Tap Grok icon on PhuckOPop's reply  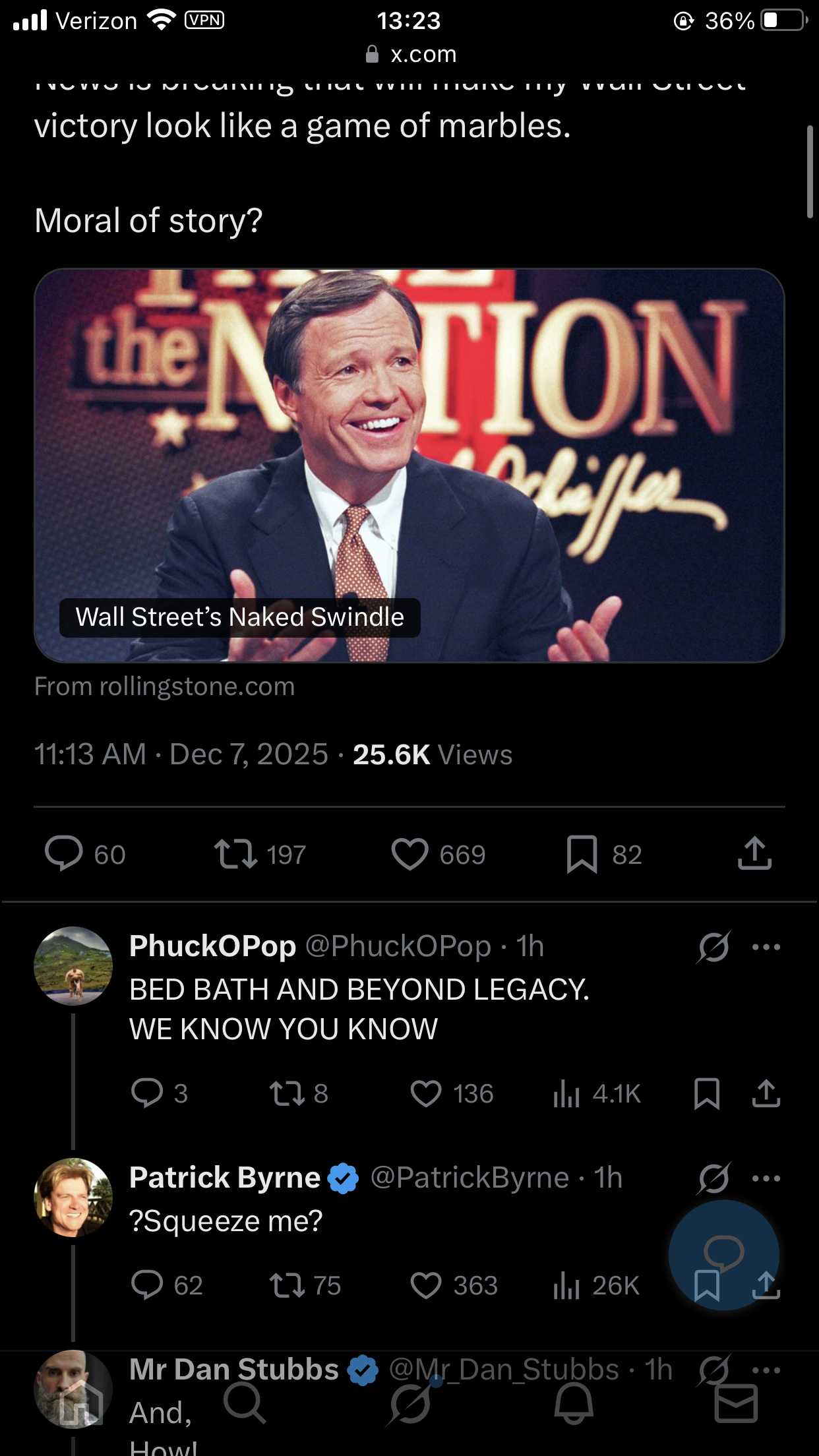(x=713, y=947)
